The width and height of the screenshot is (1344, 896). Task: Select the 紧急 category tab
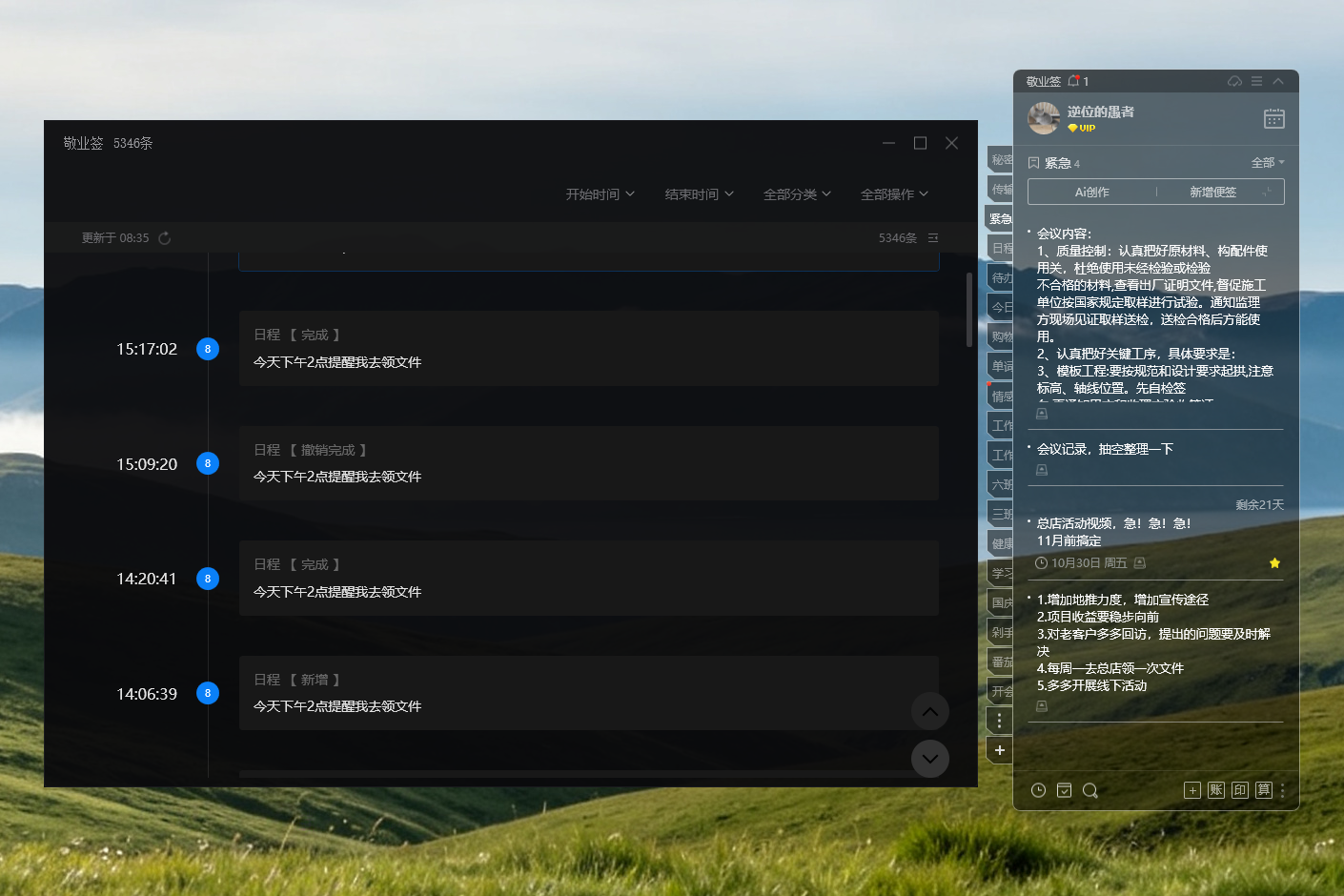pyautogui.click(x=999, y=218)
